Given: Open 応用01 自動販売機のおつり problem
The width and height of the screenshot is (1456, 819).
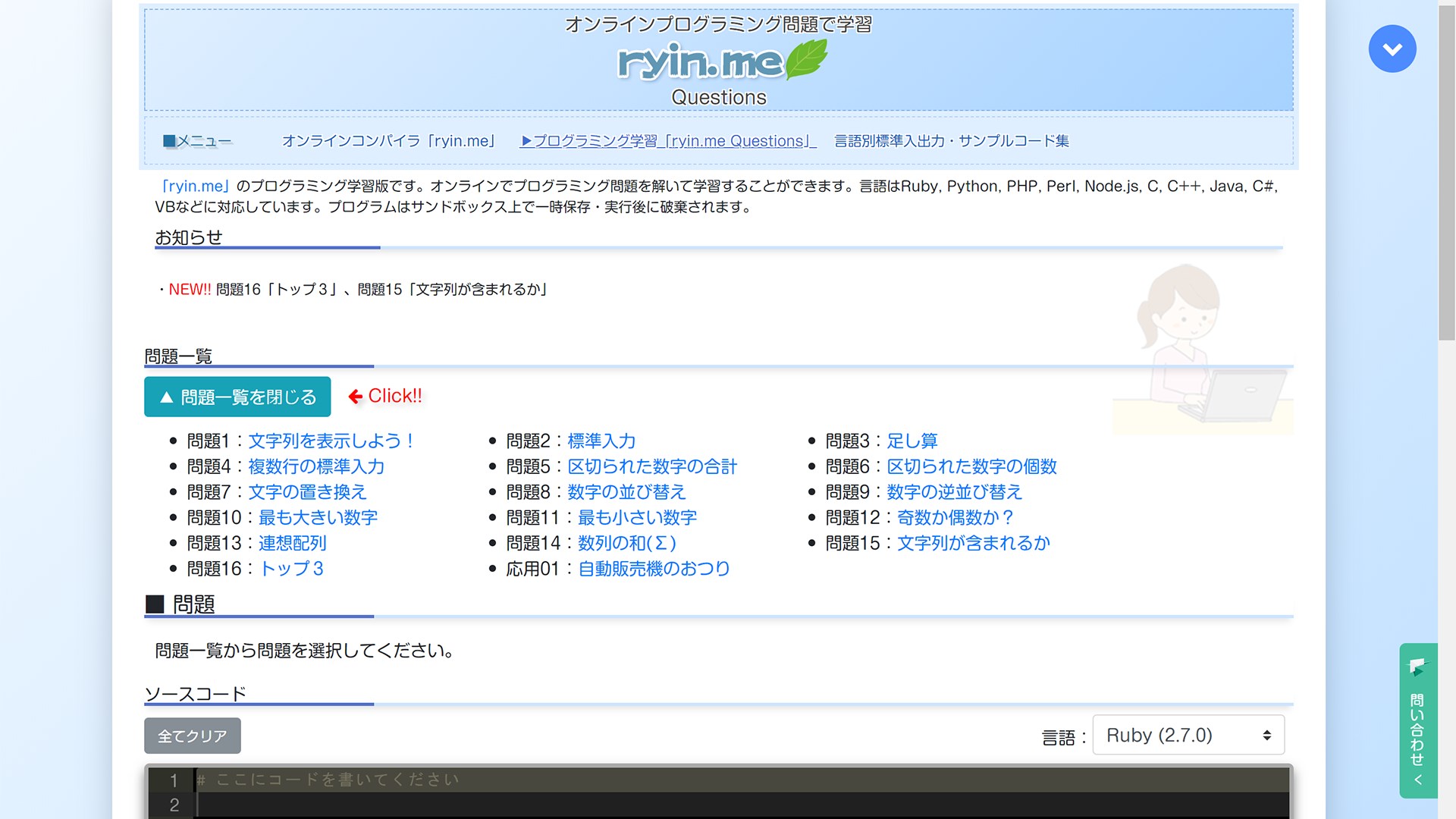Looking at the screenshot, I should point(653,568).
